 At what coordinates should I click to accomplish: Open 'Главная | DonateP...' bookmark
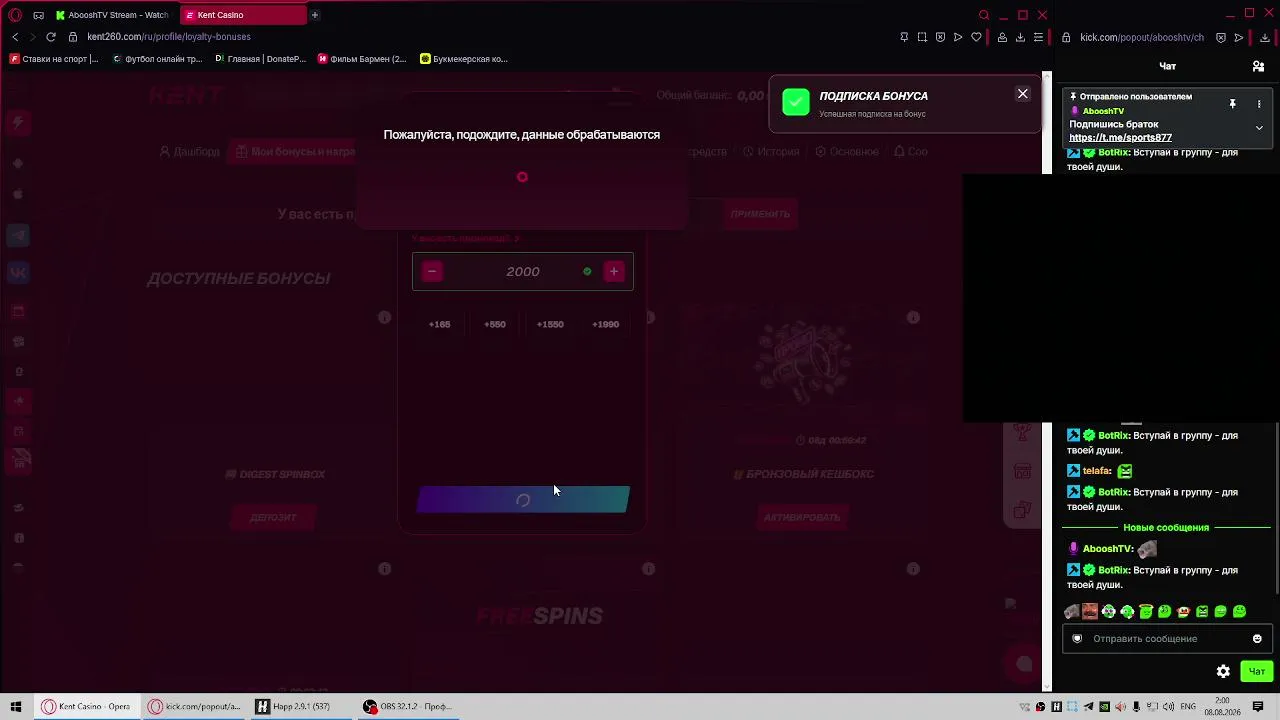[x=261, y=59]
